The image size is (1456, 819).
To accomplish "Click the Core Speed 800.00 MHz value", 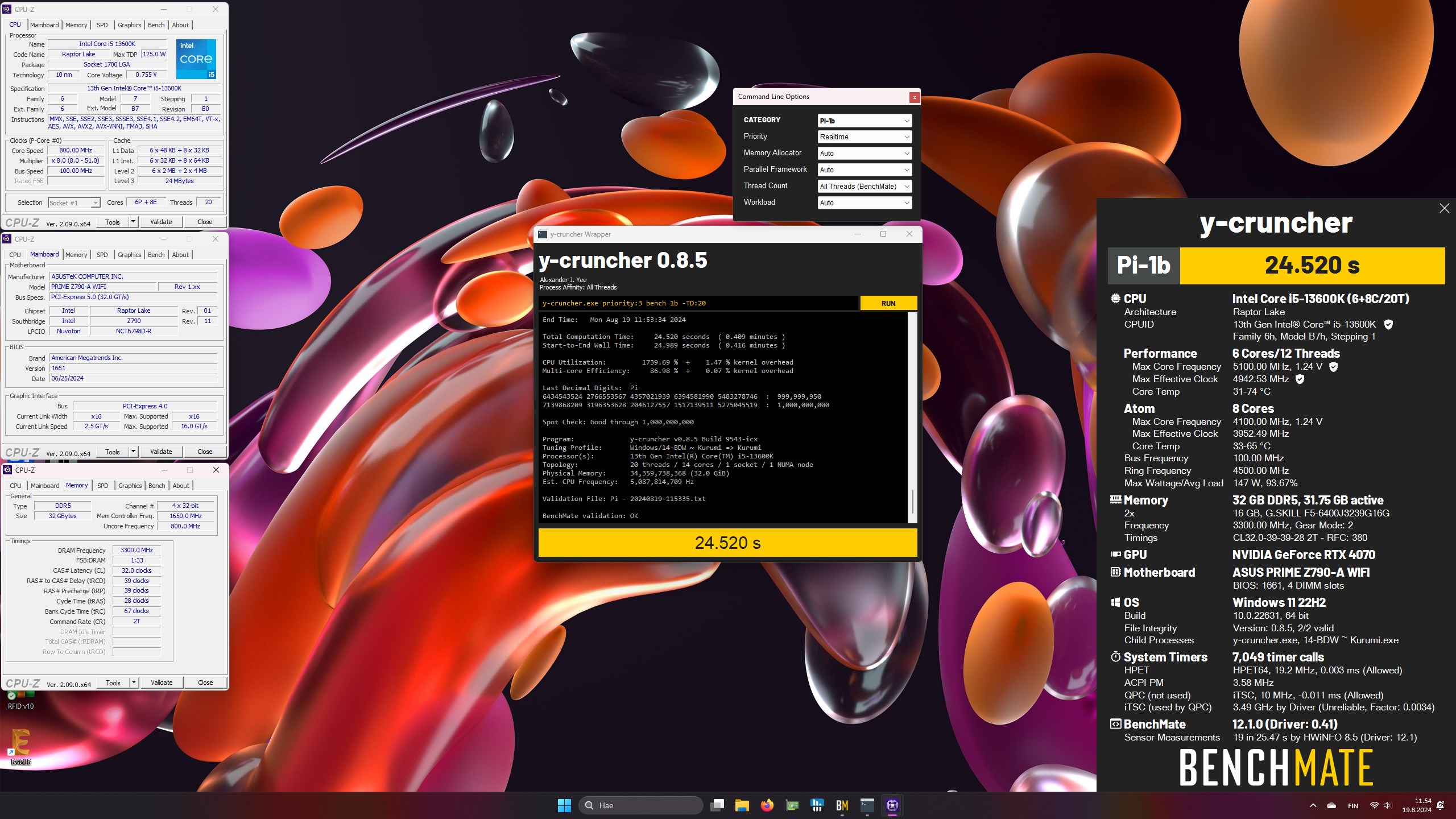I will [76, 151].
